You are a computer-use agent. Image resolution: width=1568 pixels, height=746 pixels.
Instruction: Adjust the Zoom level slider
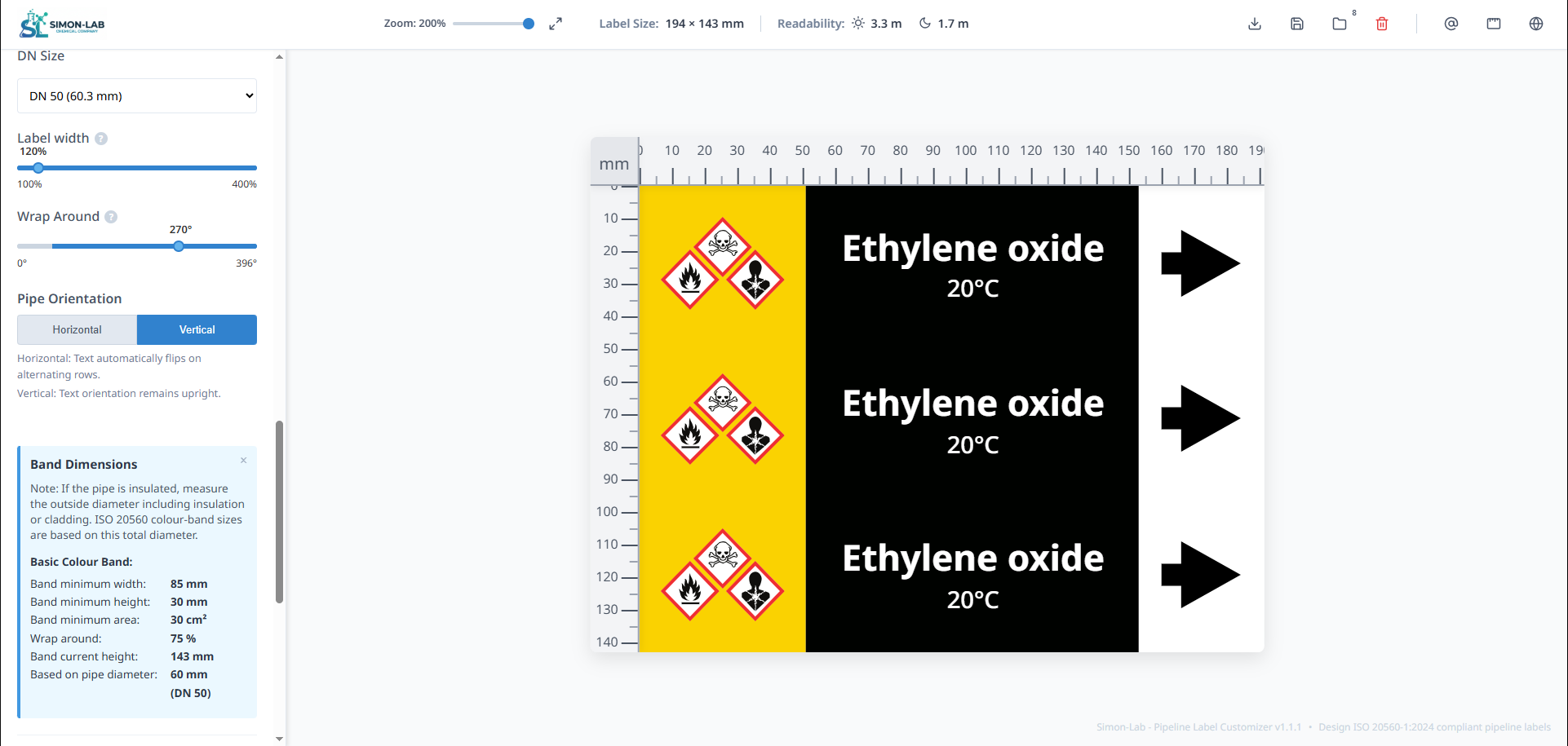click(x=527, y=24)
